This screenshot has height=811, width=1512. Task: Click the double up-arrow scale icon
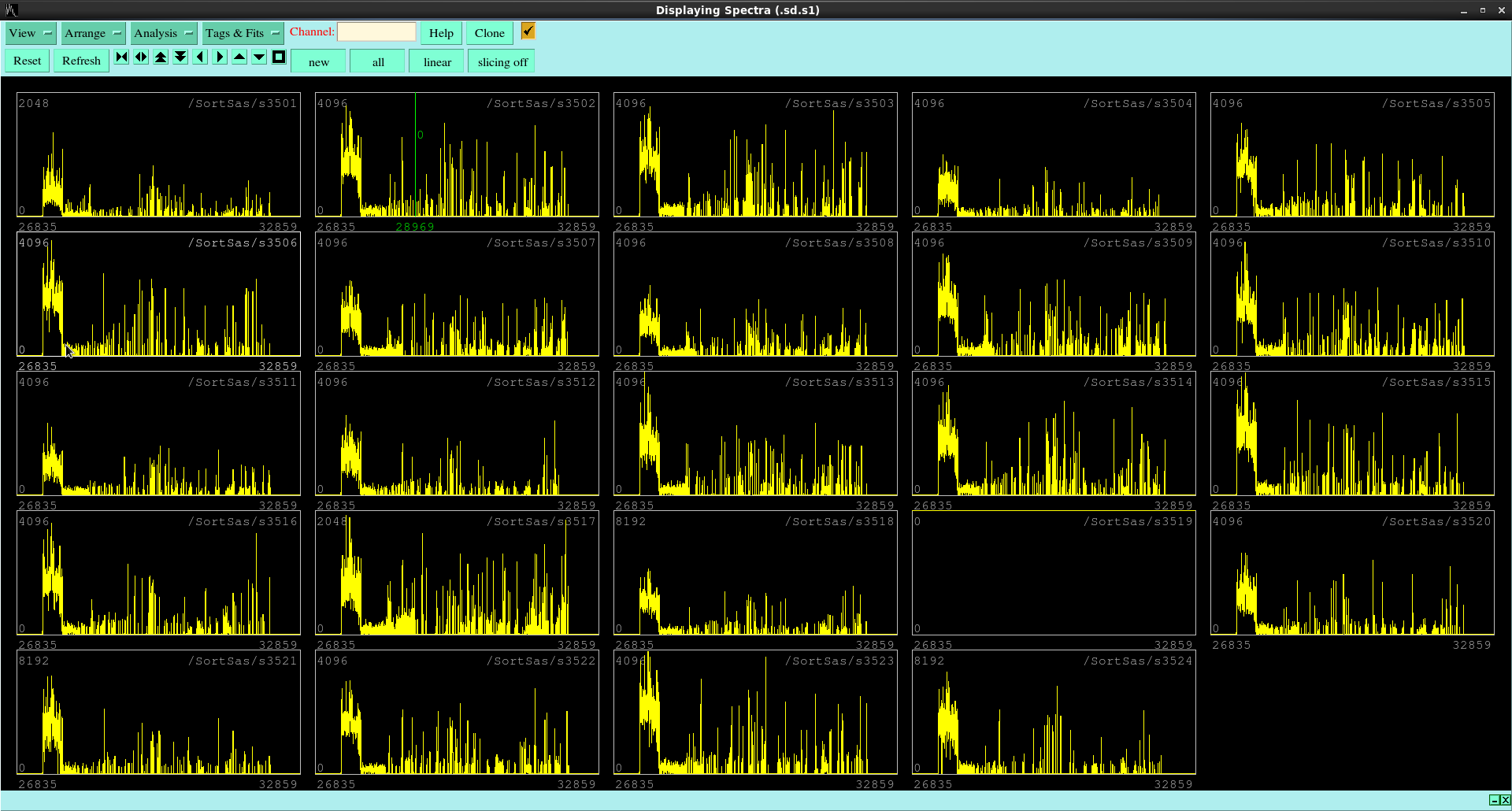[161, 57]
